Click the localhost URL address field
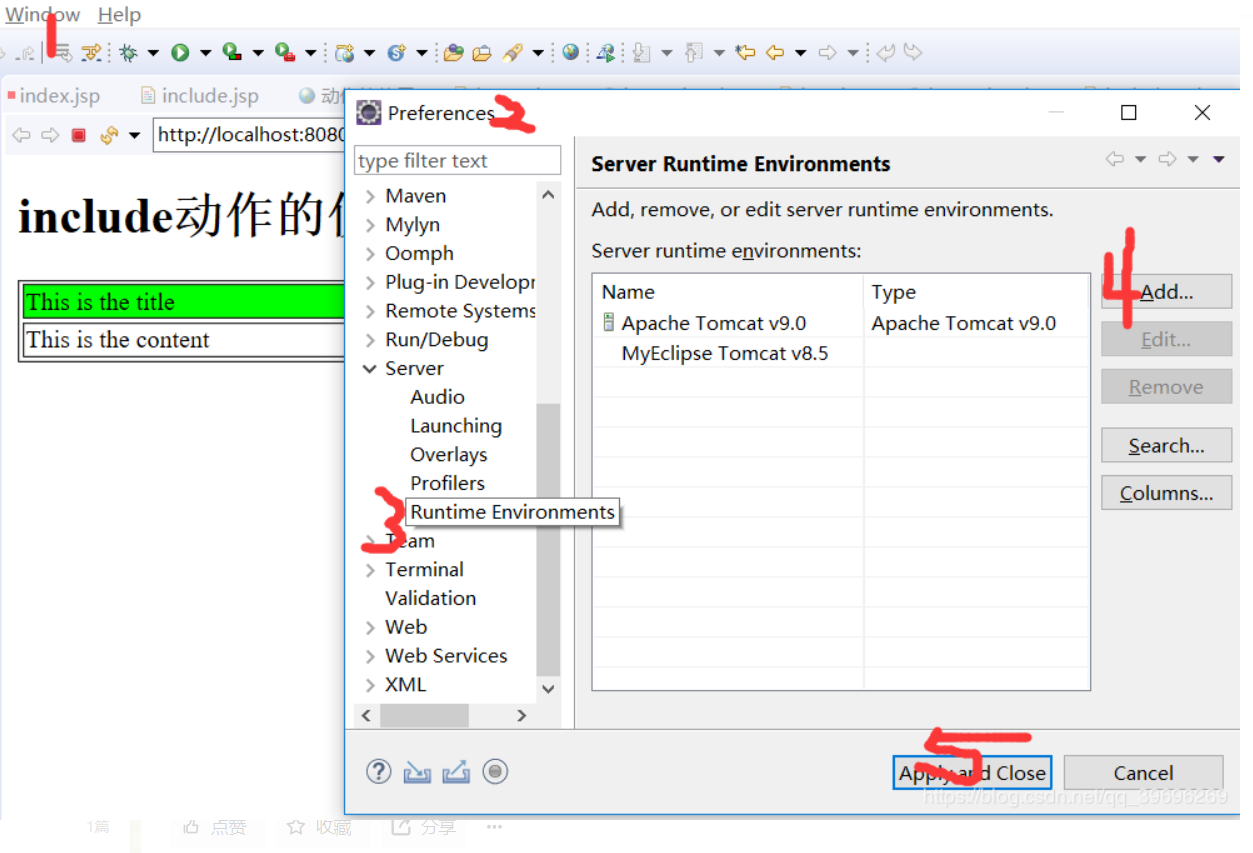 pyautogui.click(x=250, y=135)
